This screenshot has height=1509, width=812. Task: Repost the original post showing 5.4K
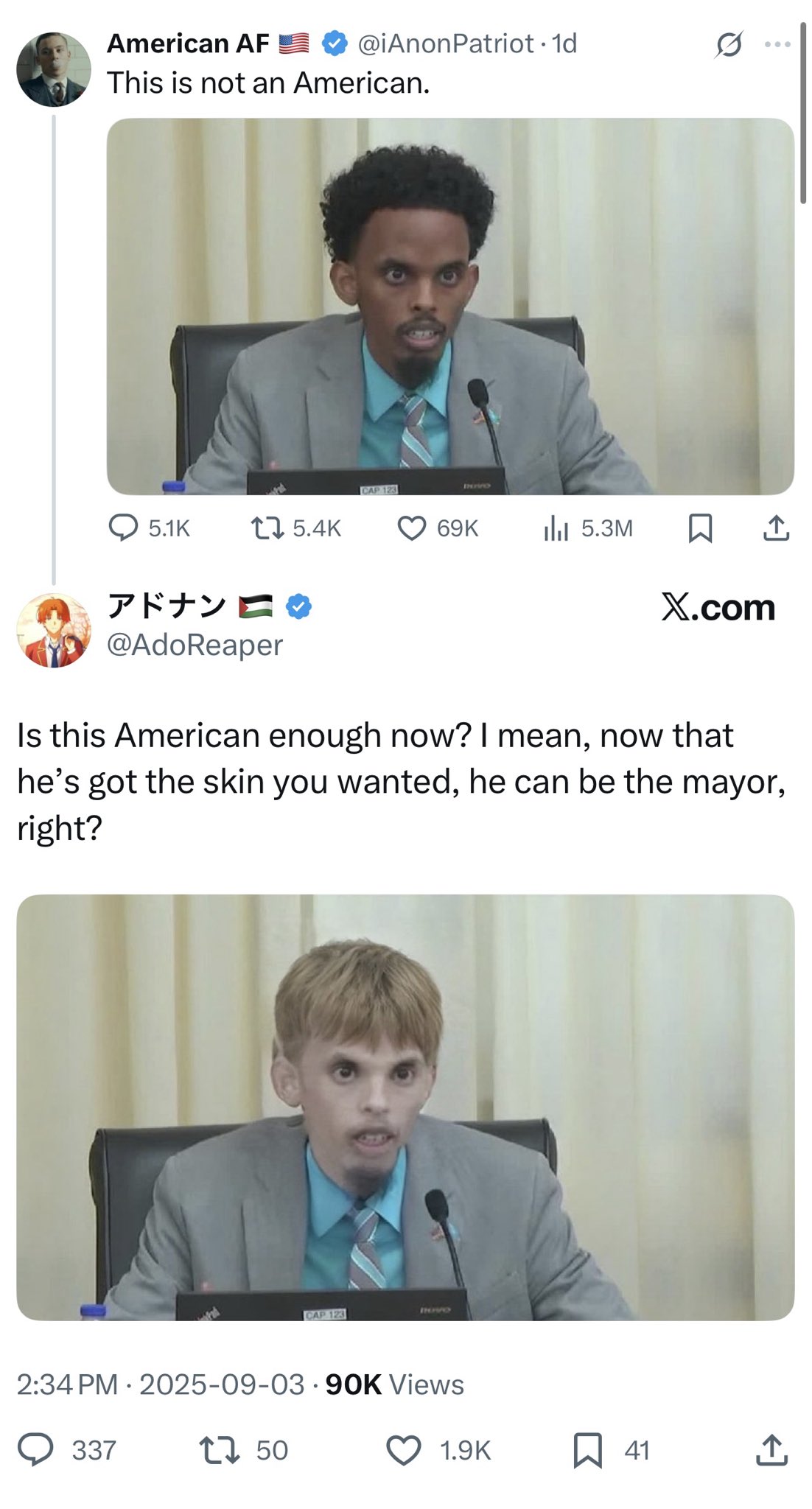(x=267, y=528)
